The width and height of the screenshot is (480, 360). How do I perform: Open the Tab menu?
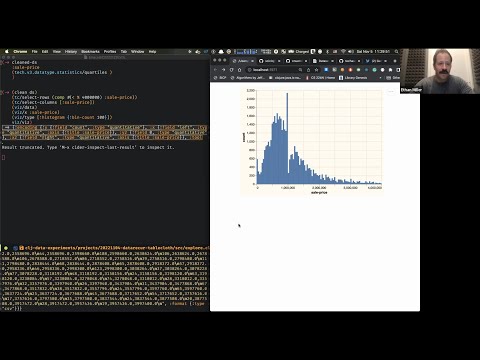coord(124,51)
